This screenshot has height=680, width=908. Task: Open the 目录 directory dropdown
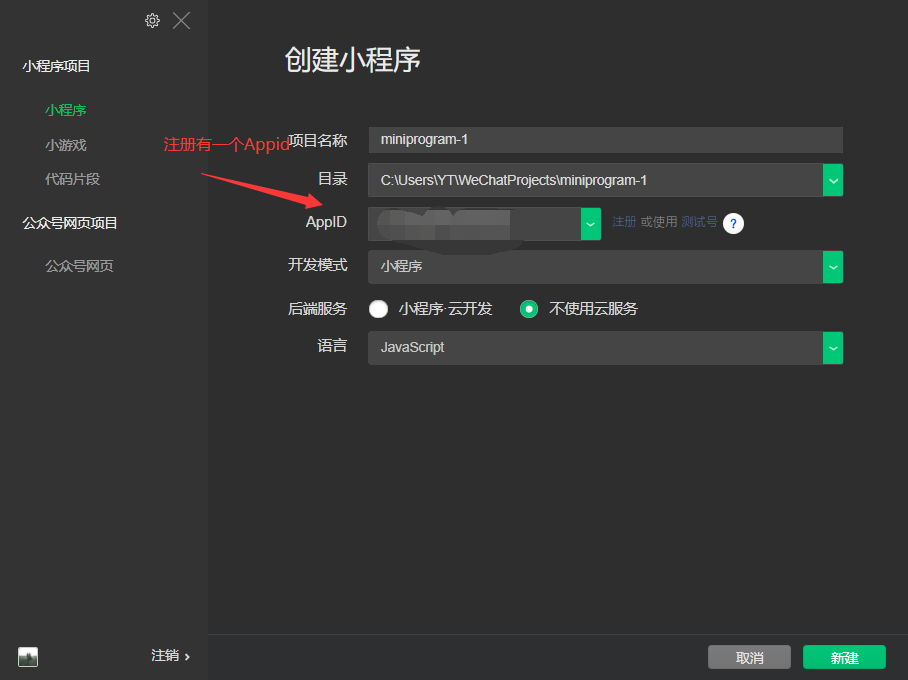tap(834, 180)
